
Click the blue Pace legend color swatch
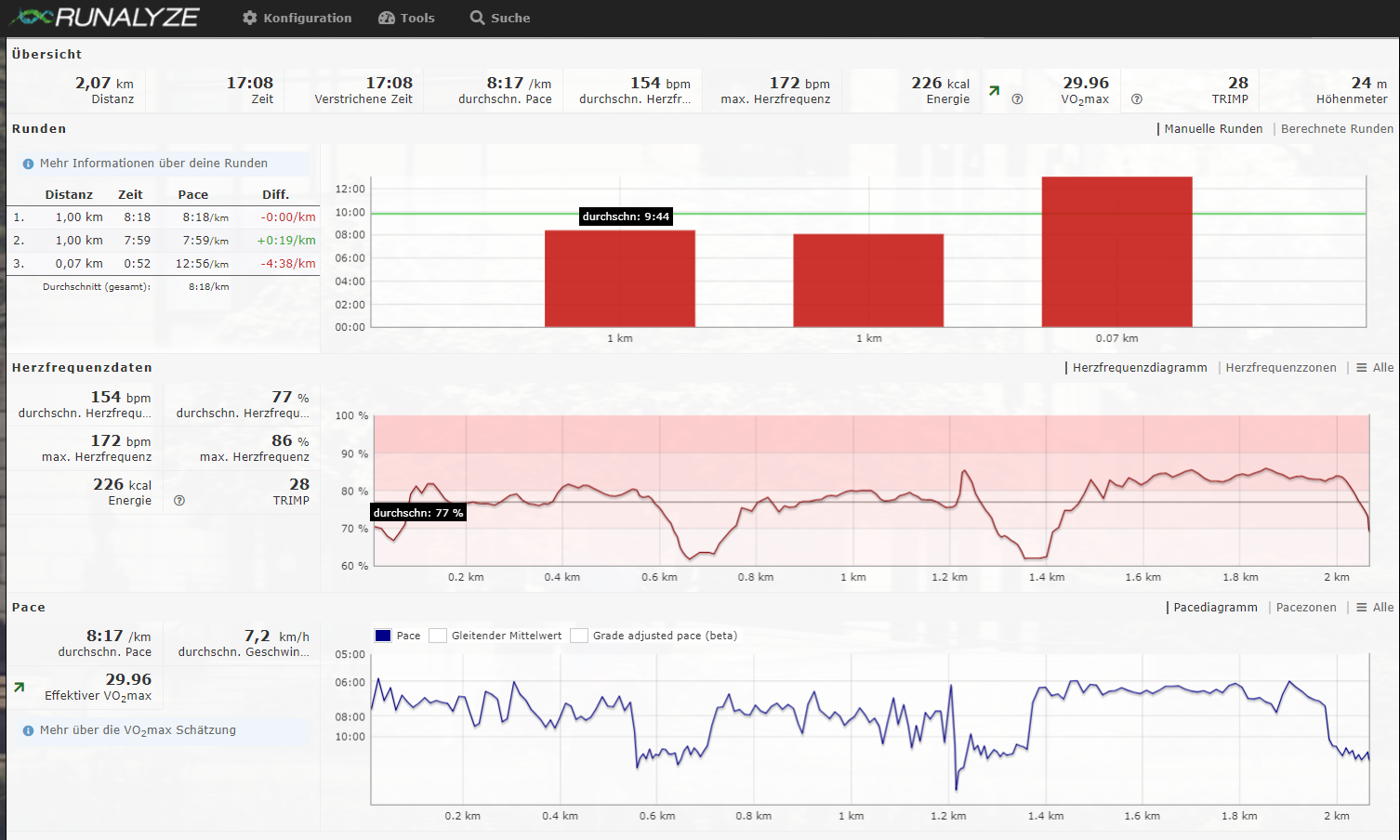pos(383,636)
